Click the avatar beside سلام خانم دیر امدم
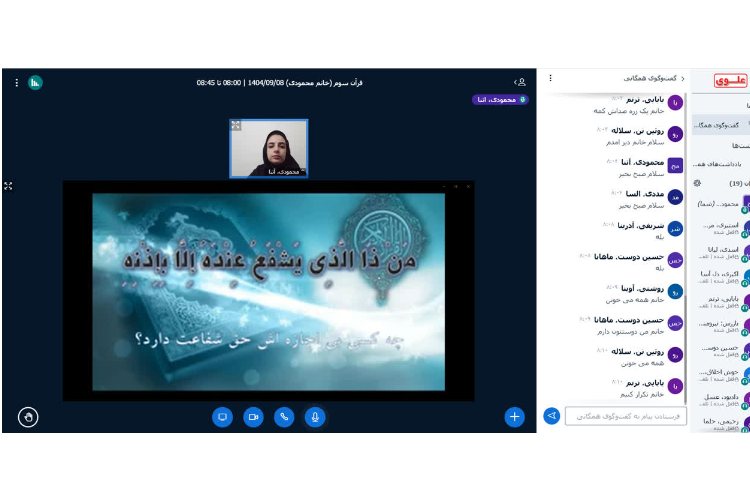750x480 pixels. [x=675, y=134]
